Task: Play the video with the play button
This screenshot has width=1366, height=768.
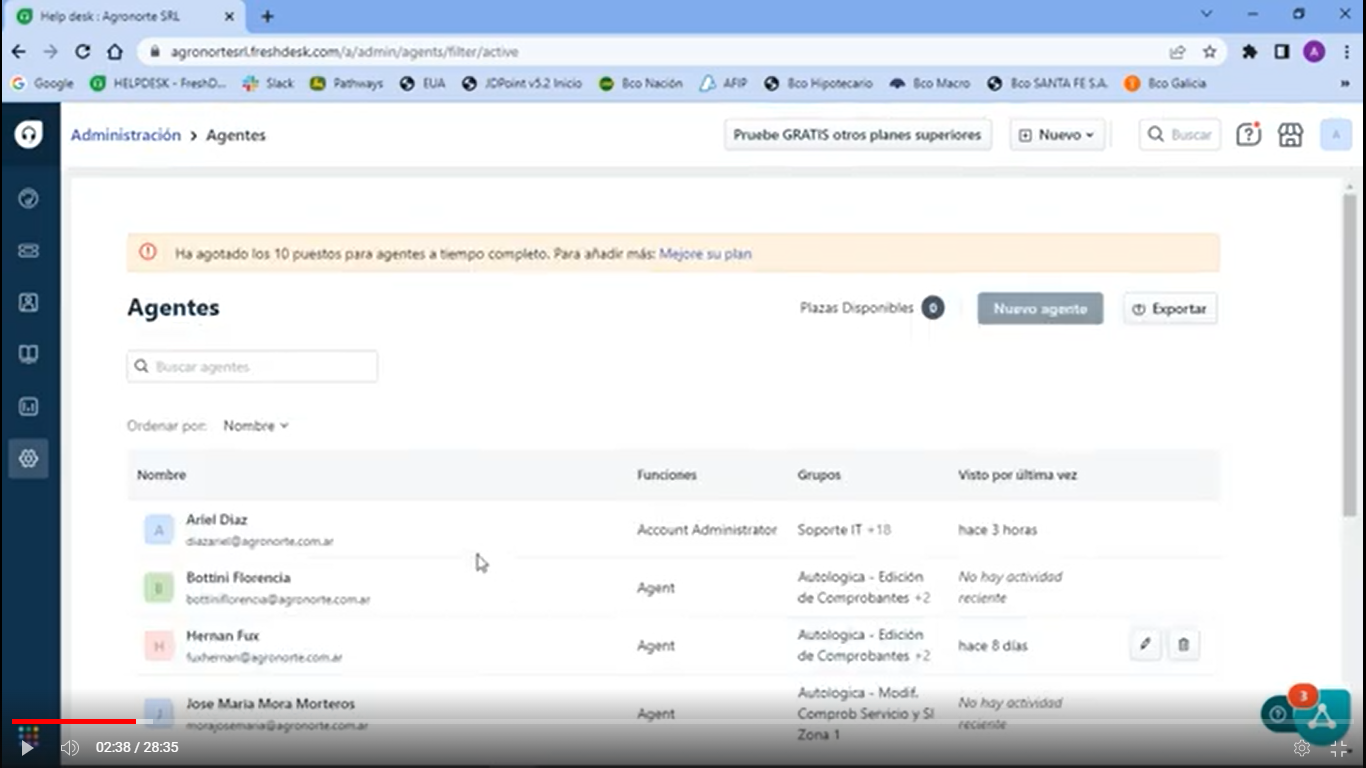Action: (28, 747)
